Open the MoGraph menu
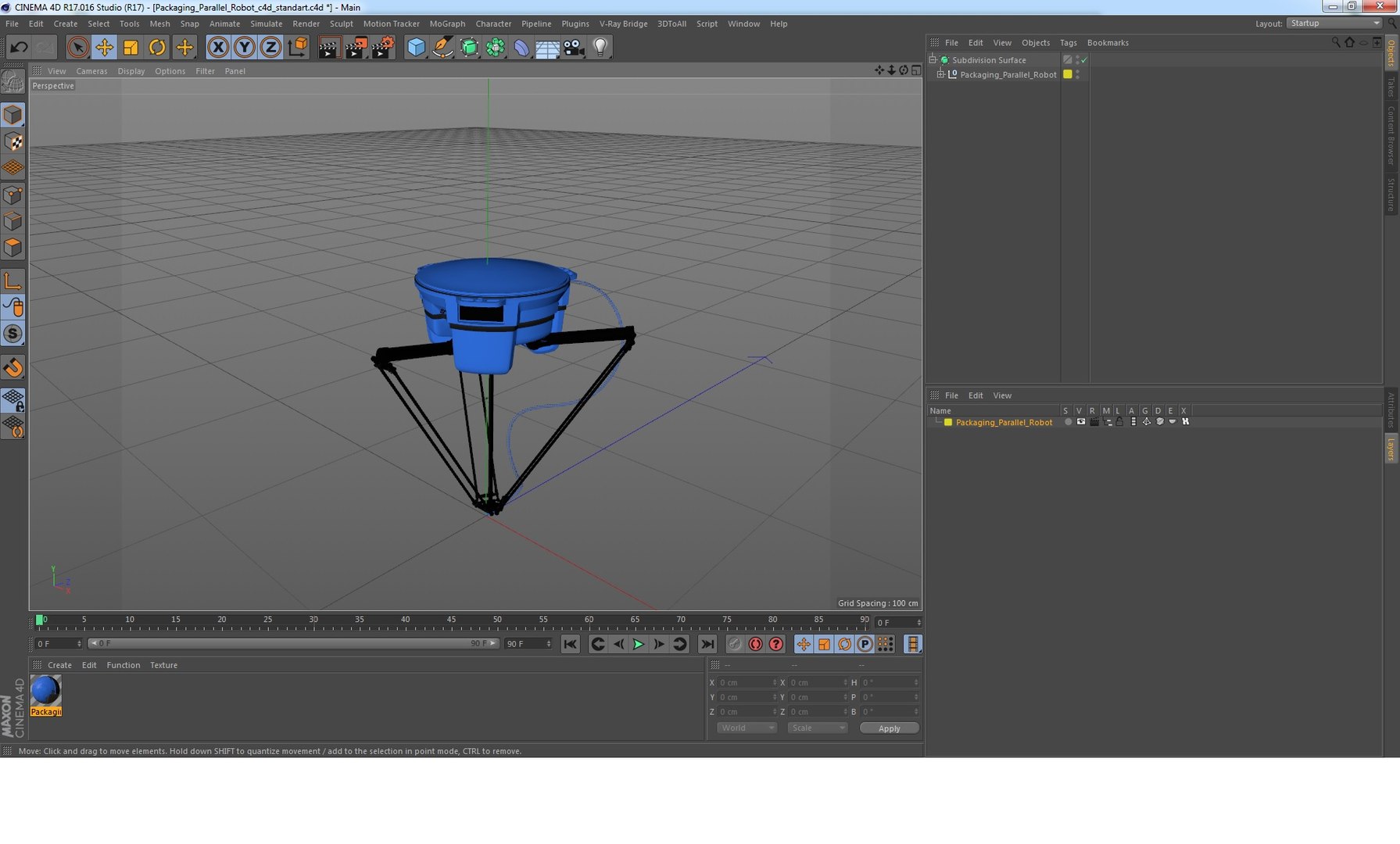1400x844 pixels. 447,23
